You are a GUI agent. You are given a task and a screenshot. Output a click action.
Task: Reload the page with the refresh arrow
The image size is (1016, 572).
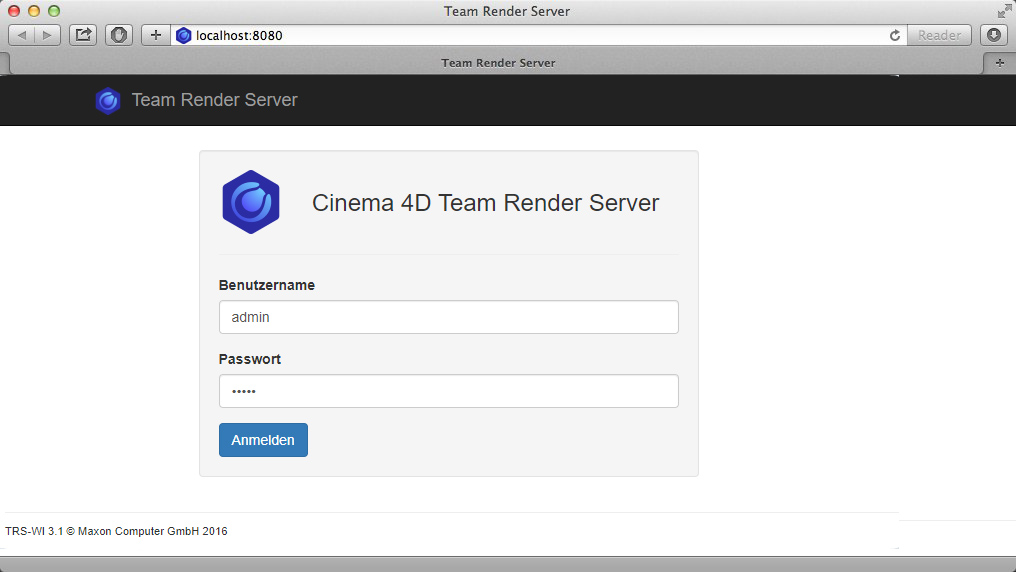click(895, 35)
